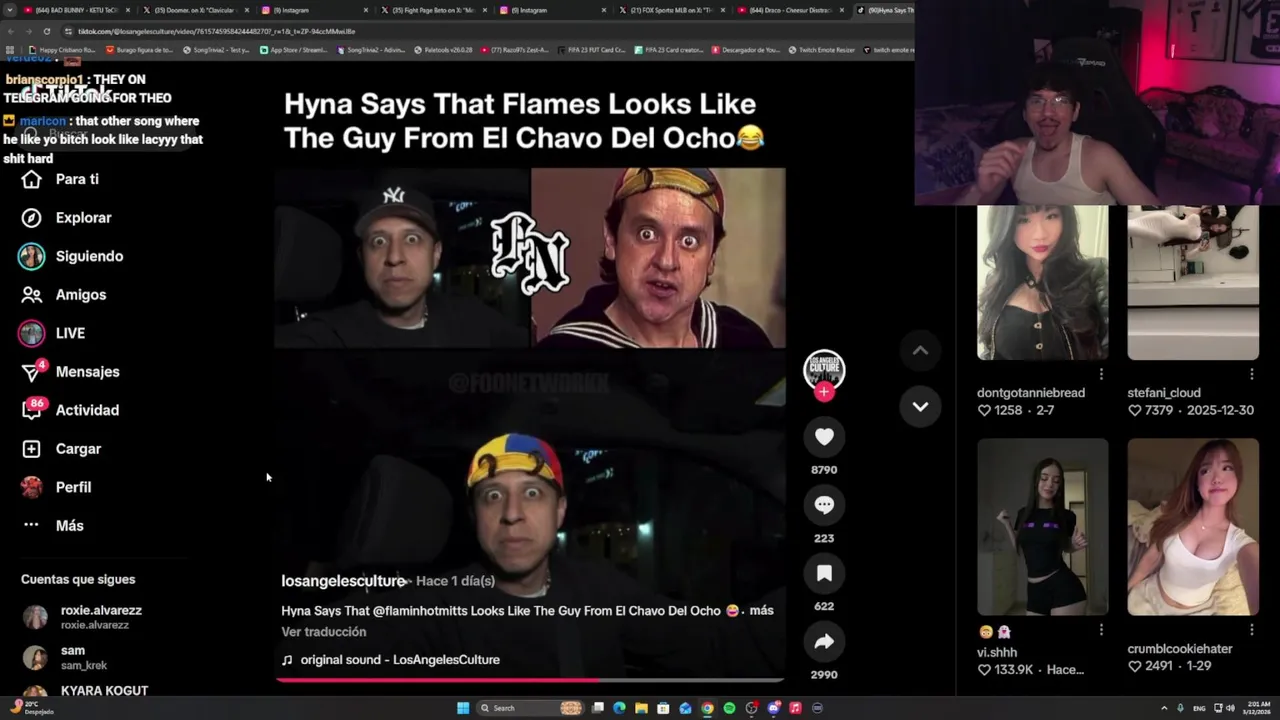Open stefani_cloud video thumbnail
Screen dimensions: 1280x720
coord(1193,283)
